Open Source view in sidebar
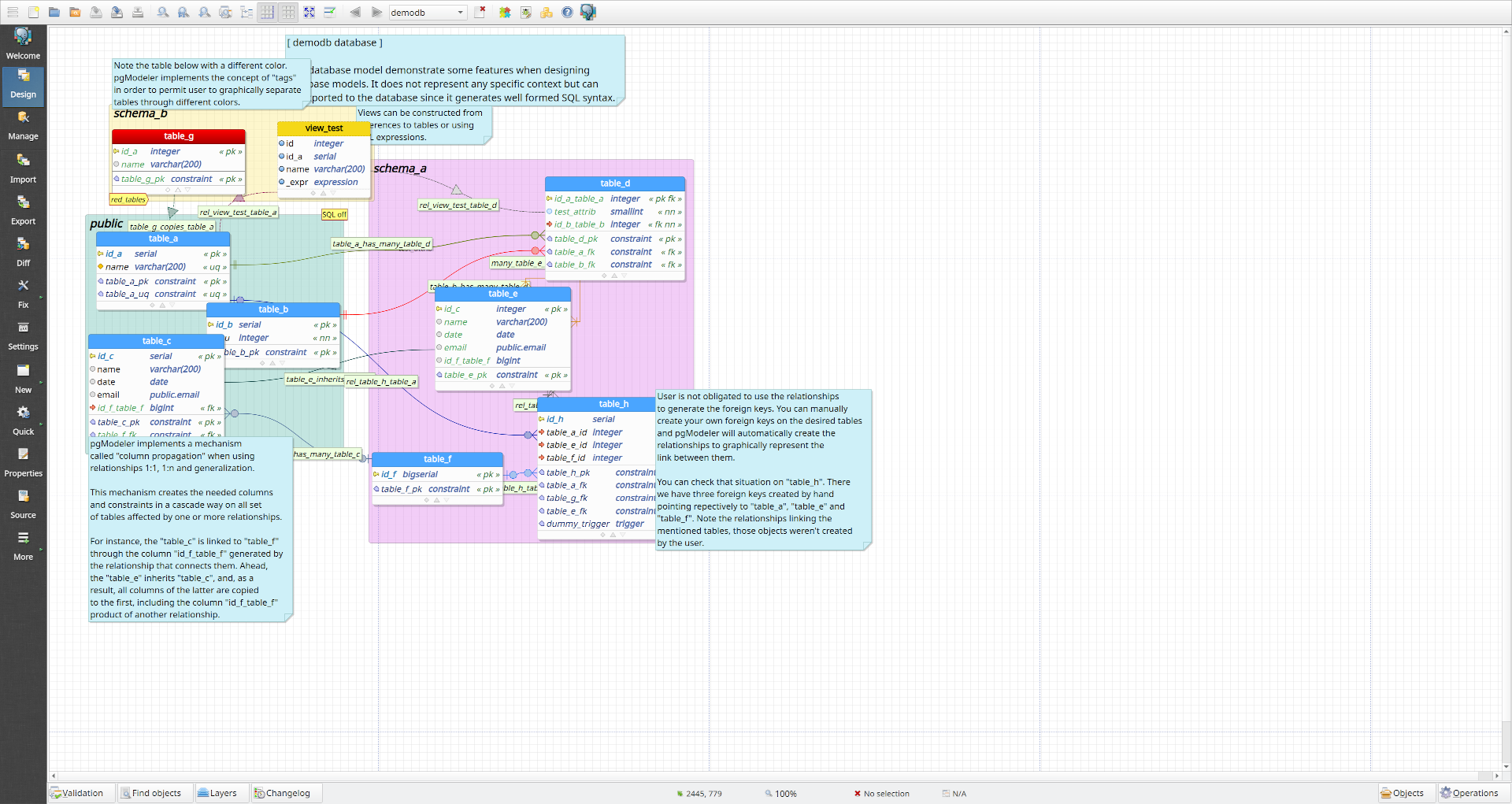This screenshot has height=804, width=1512. 23,504
